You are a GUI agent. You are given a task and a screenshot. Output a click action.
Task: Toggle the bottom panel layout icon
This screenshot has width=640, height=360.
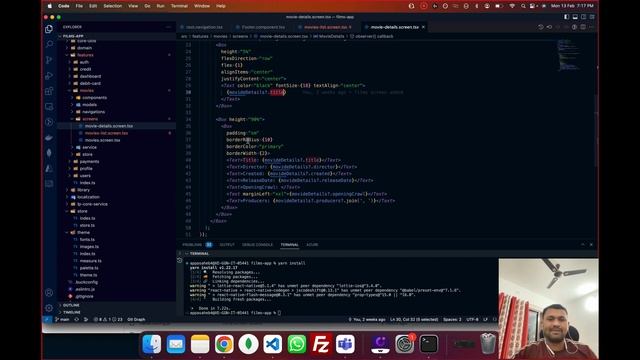575,17
